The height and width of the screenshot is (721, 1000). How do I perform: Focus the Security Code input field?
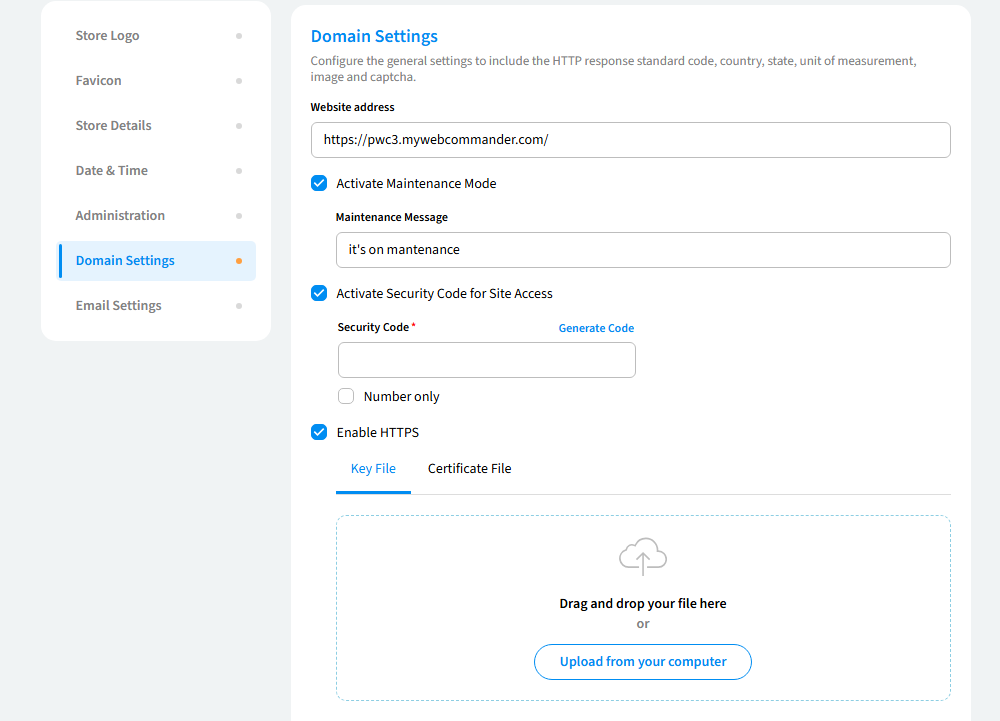[487, 360]
